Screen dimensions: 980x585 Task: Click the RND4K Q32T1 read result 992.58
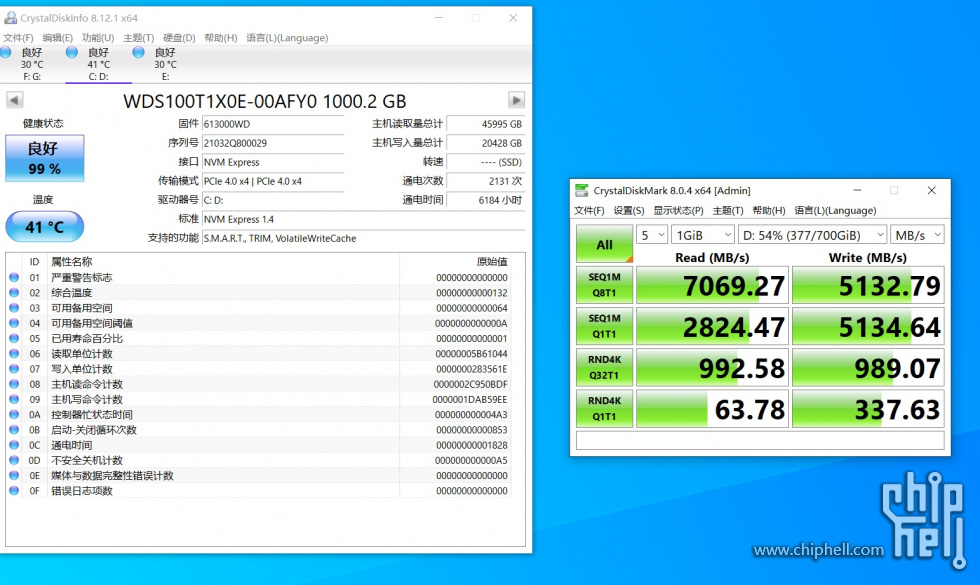(x=712, y=368)
